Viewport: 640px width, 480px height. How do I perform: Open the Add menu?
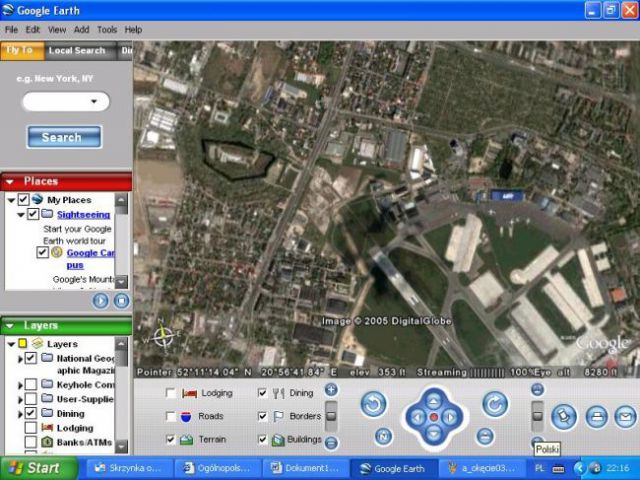click(x=81, y=29)
